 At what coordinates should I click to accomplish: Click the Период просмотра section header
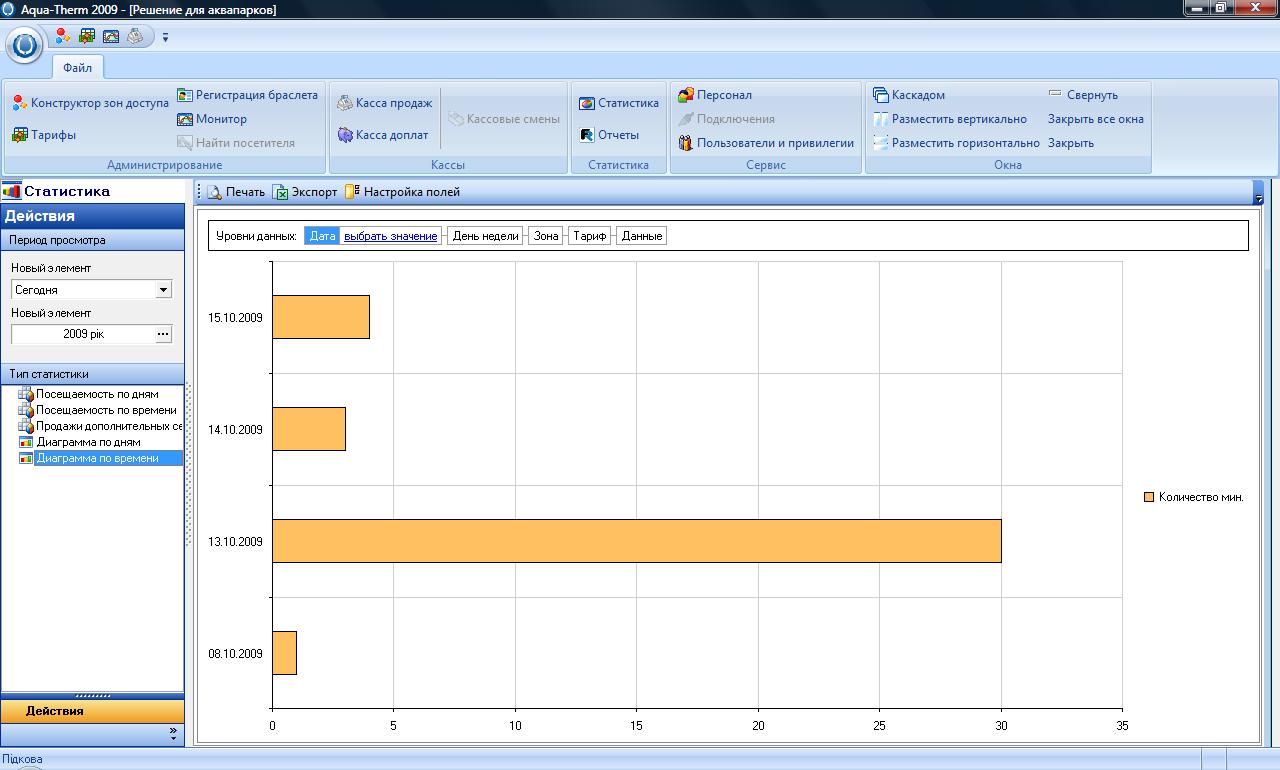coord(92,240)
